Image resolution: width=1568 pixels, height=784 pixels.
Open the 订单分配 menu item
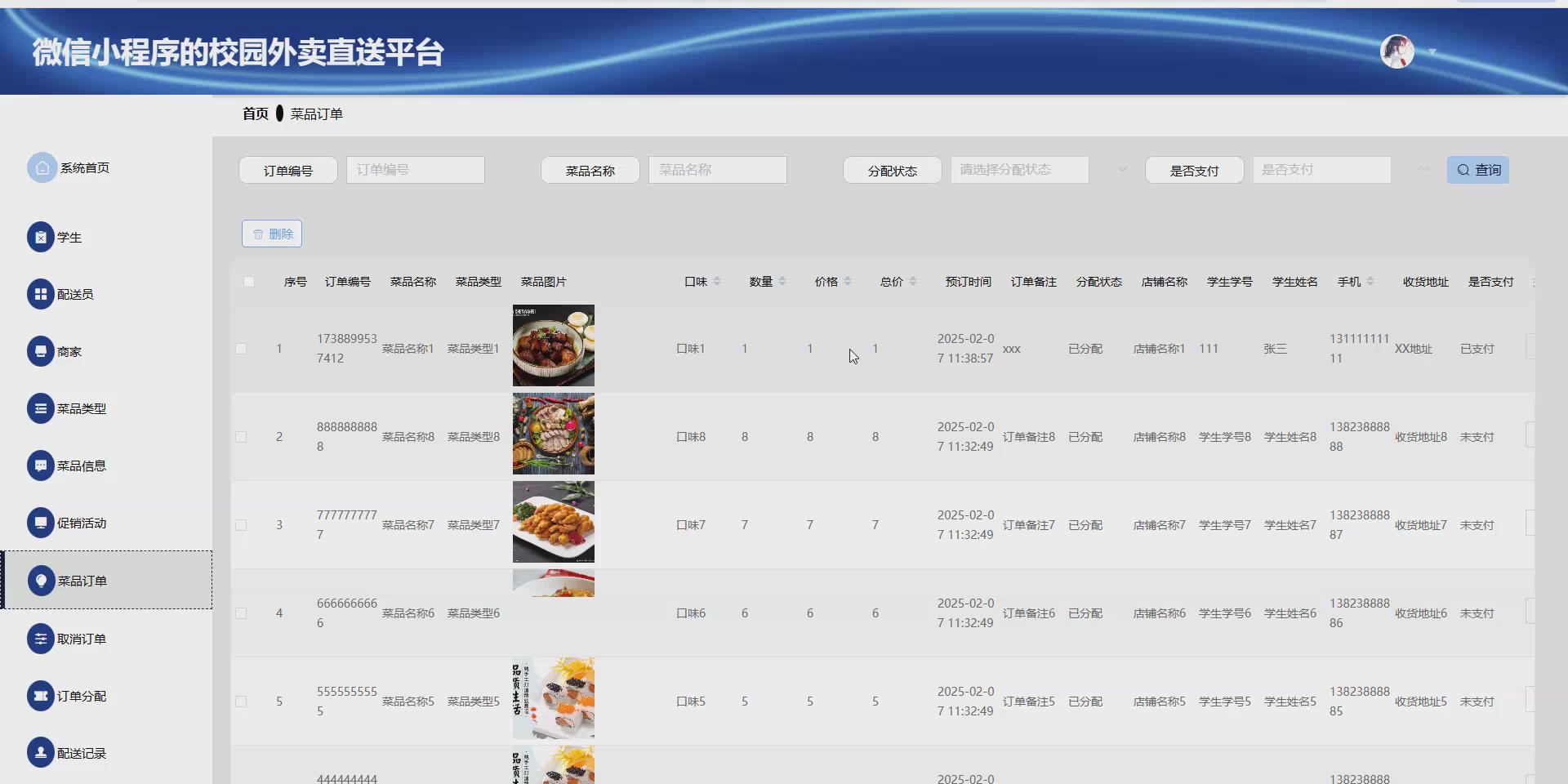[82, 697]
